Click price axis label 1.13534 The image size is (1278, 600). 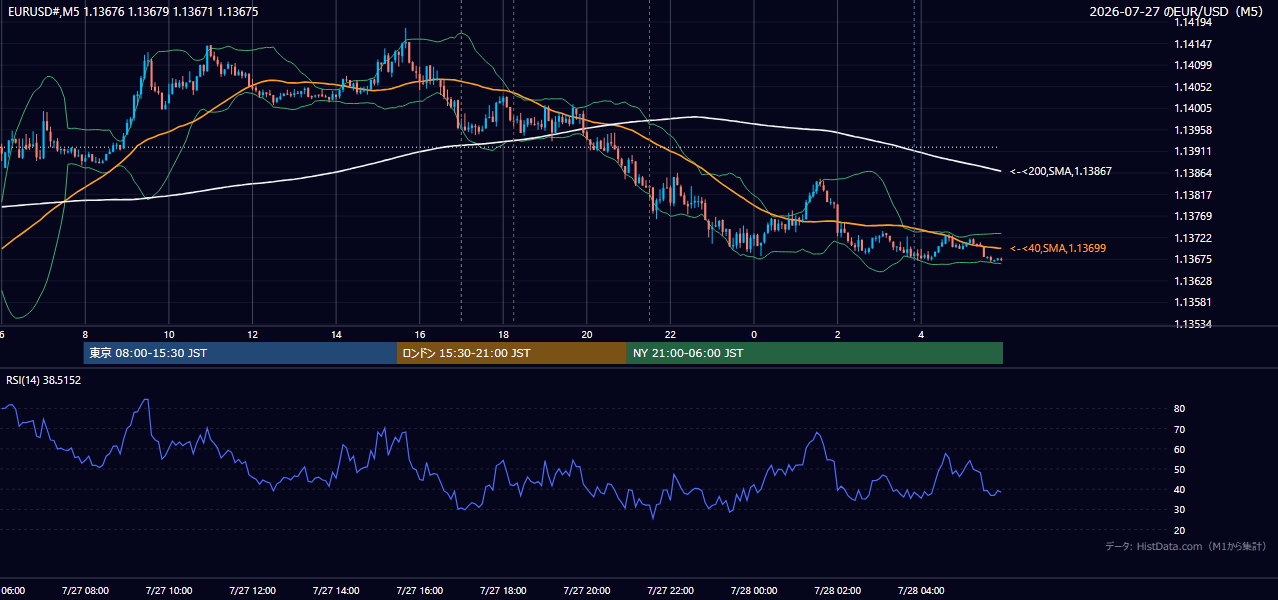[1192, 324]
